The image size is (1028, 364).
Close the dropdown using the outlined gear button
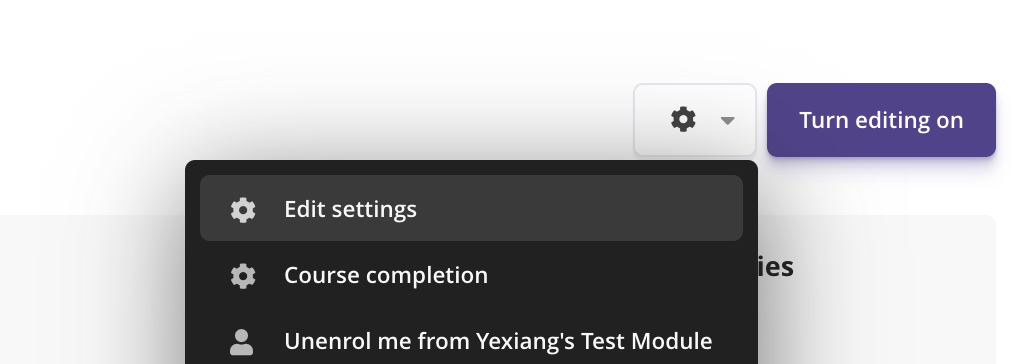(695, 120)
